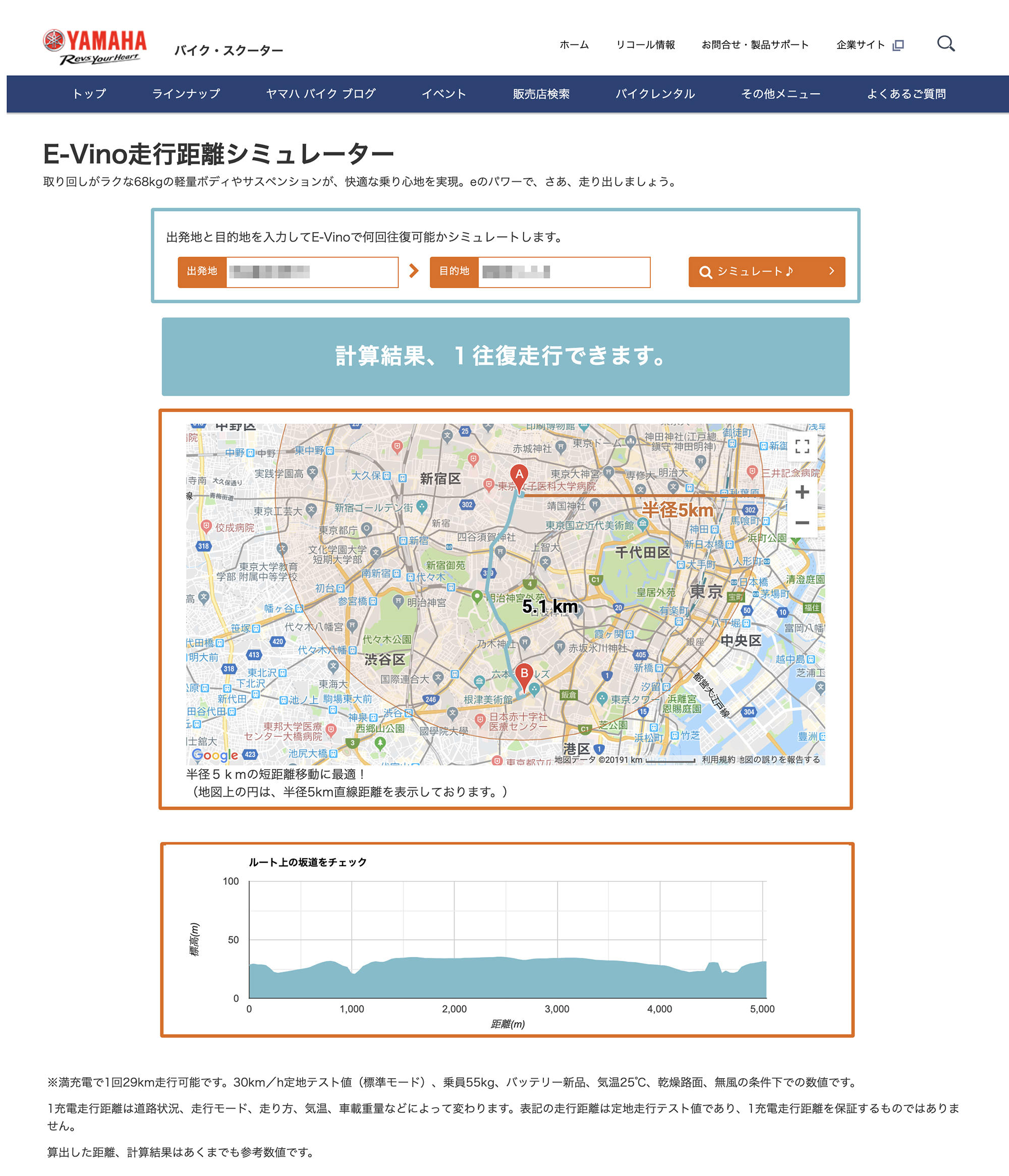Click the Yamaha Revs Your Heart logo
The width and height of the screenshot is (1009, 1176).
(95, 47)
